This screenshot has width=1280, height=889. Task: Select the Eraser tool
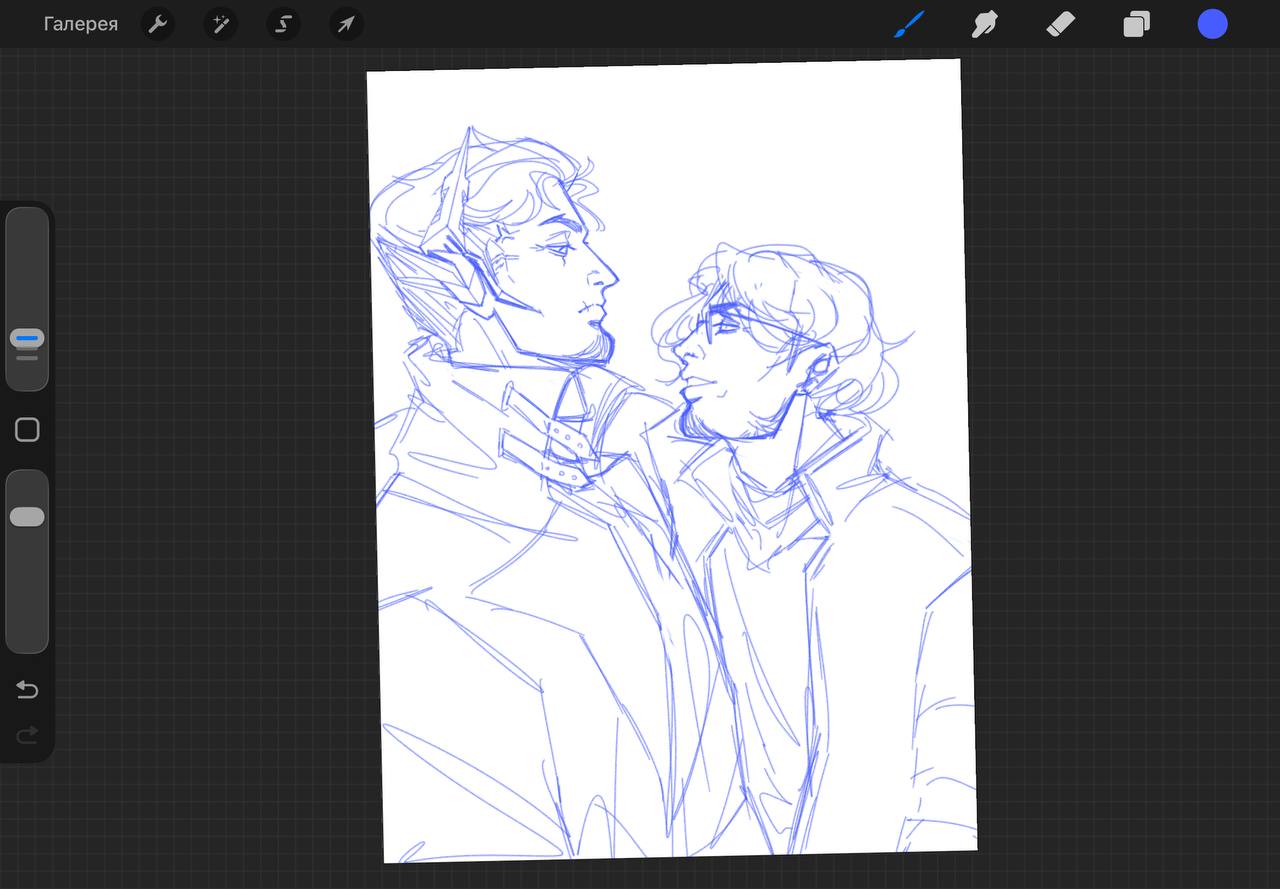[1061, 24]
